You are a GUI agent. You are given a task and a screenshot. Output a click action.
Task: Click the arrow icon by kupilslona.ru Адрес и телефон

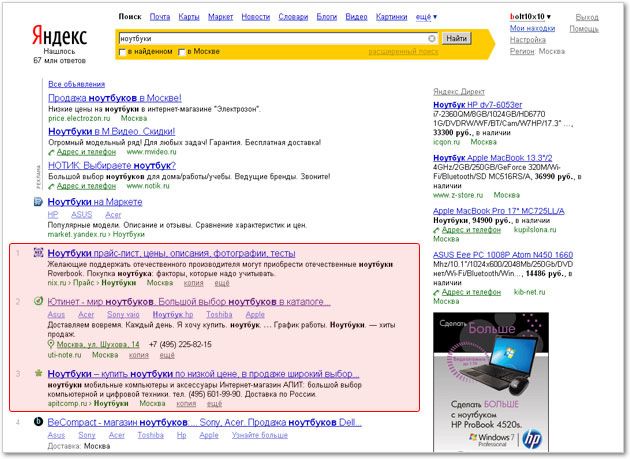click(x=436, y=230)
